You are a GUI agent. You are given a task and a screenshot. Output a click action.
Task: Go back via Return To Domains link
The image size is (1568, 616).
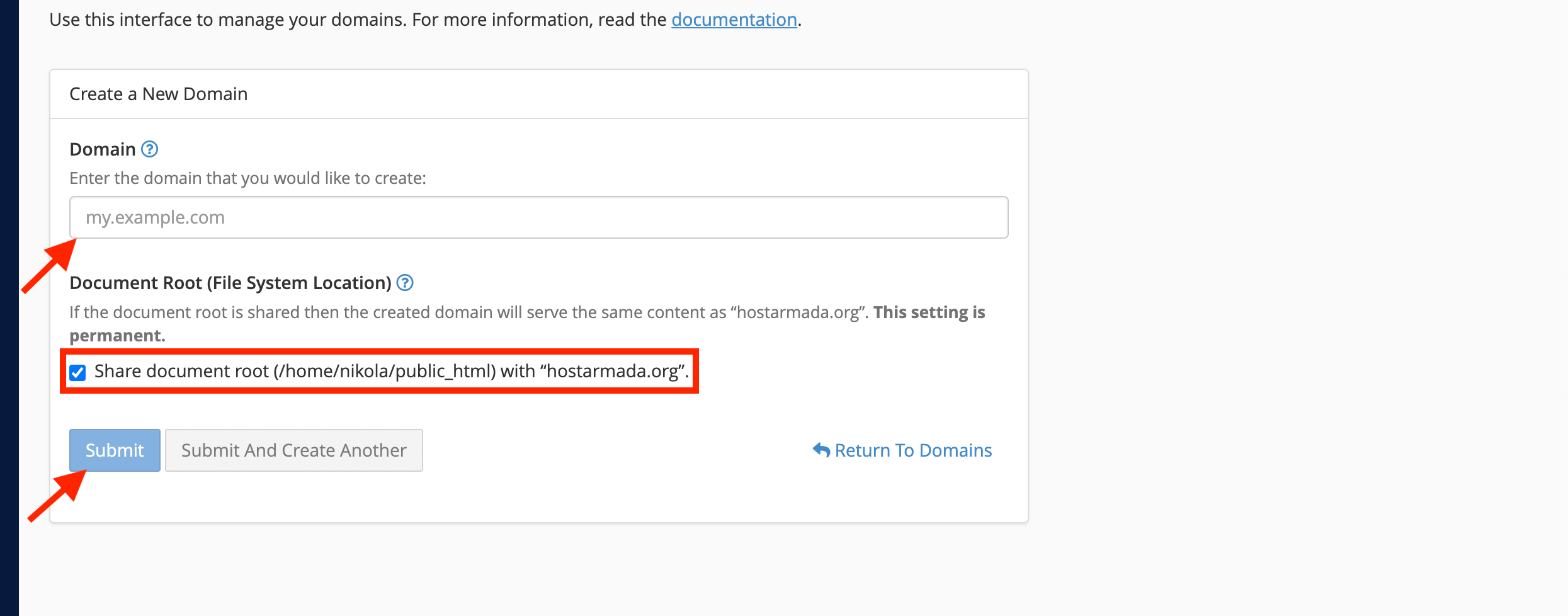click(x=912, y=450)
